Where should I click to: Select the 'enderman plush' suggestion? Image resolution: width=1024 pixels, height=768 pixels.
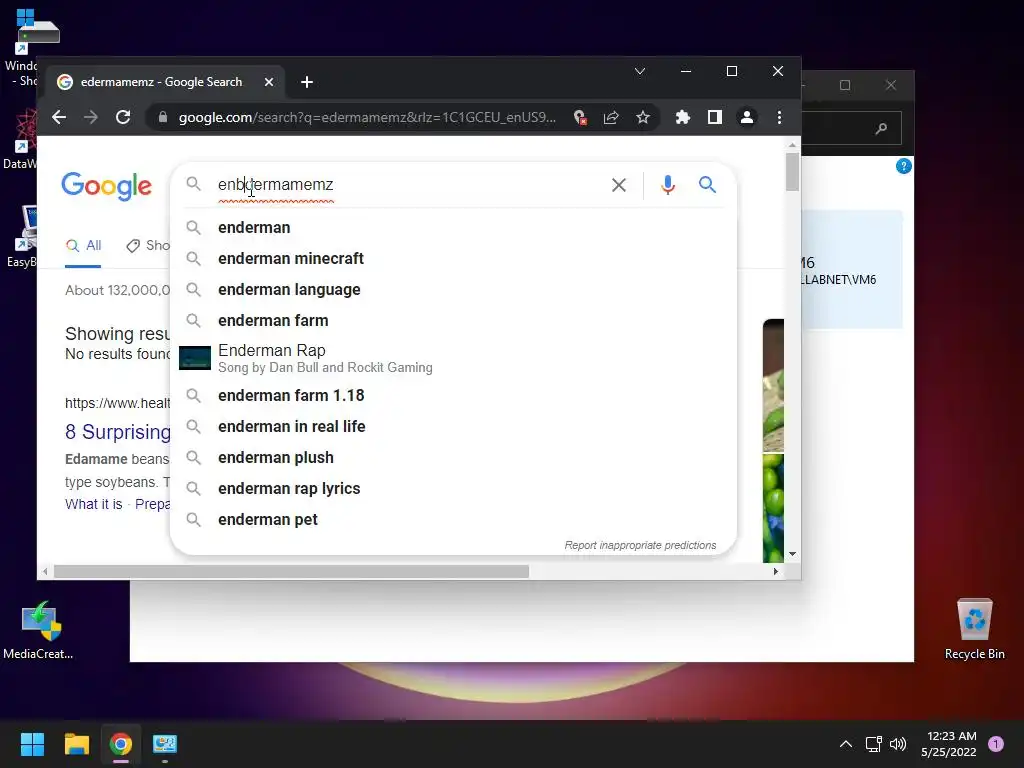coord(453,457)
